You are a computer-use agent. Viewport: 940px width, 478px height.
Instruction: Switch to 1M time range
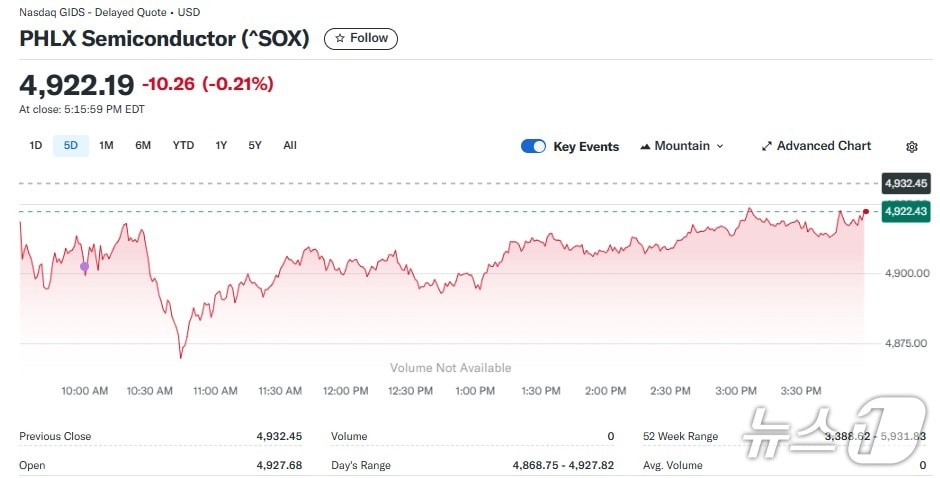coord(106,145)
